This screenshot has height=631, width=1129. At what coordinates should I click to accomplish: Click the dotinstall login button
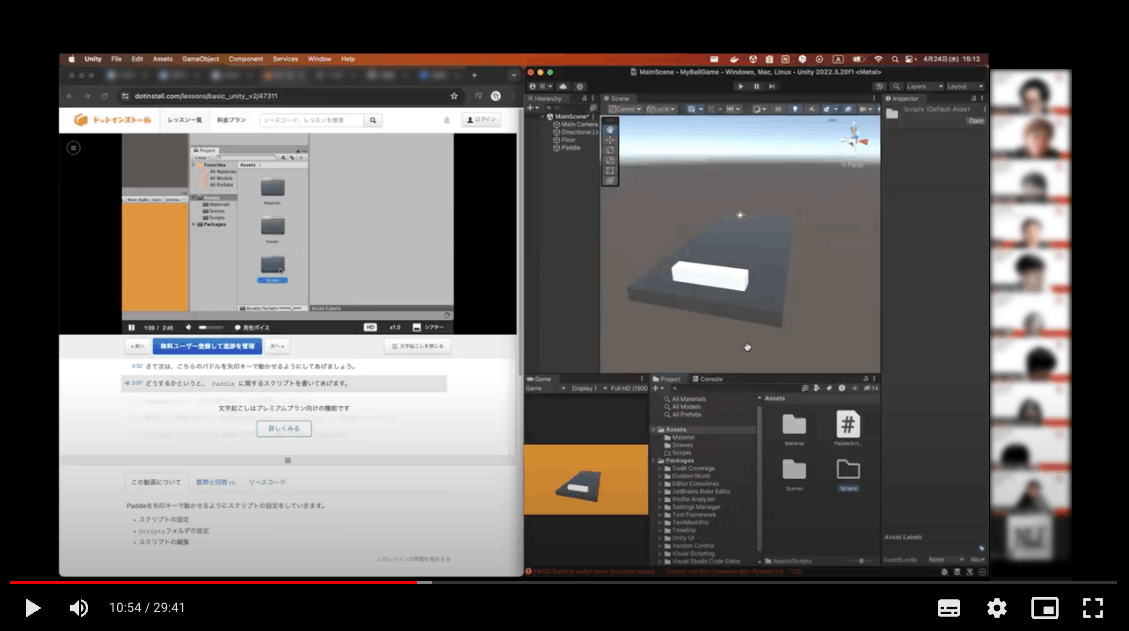(481, 120)
